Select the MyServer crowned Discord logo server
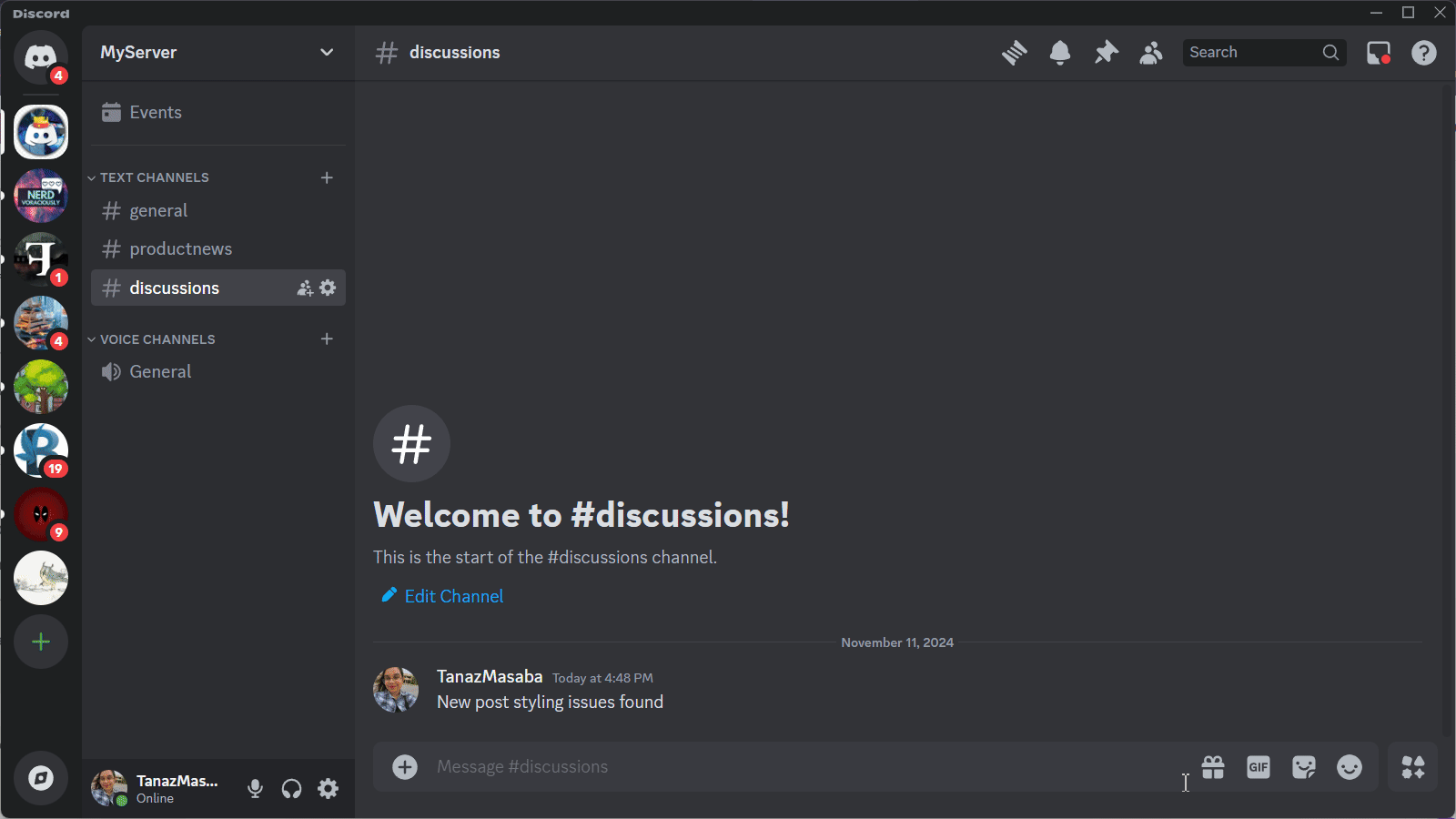Image resolution: width=1456 pixels, height=819 pixels. tap(41, 132)
